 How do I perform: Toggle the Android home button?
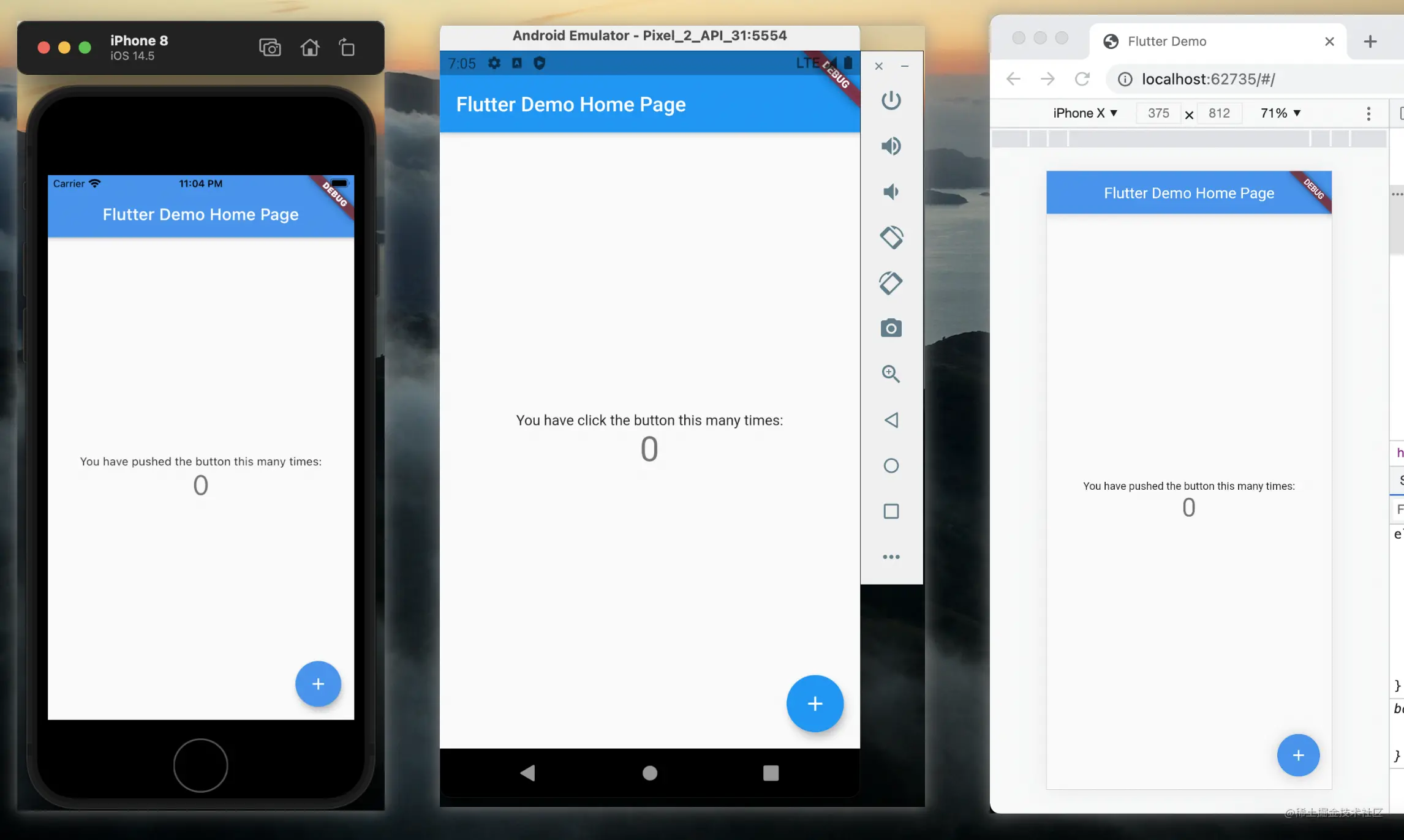pyautogui.click(x=649, y=772)
